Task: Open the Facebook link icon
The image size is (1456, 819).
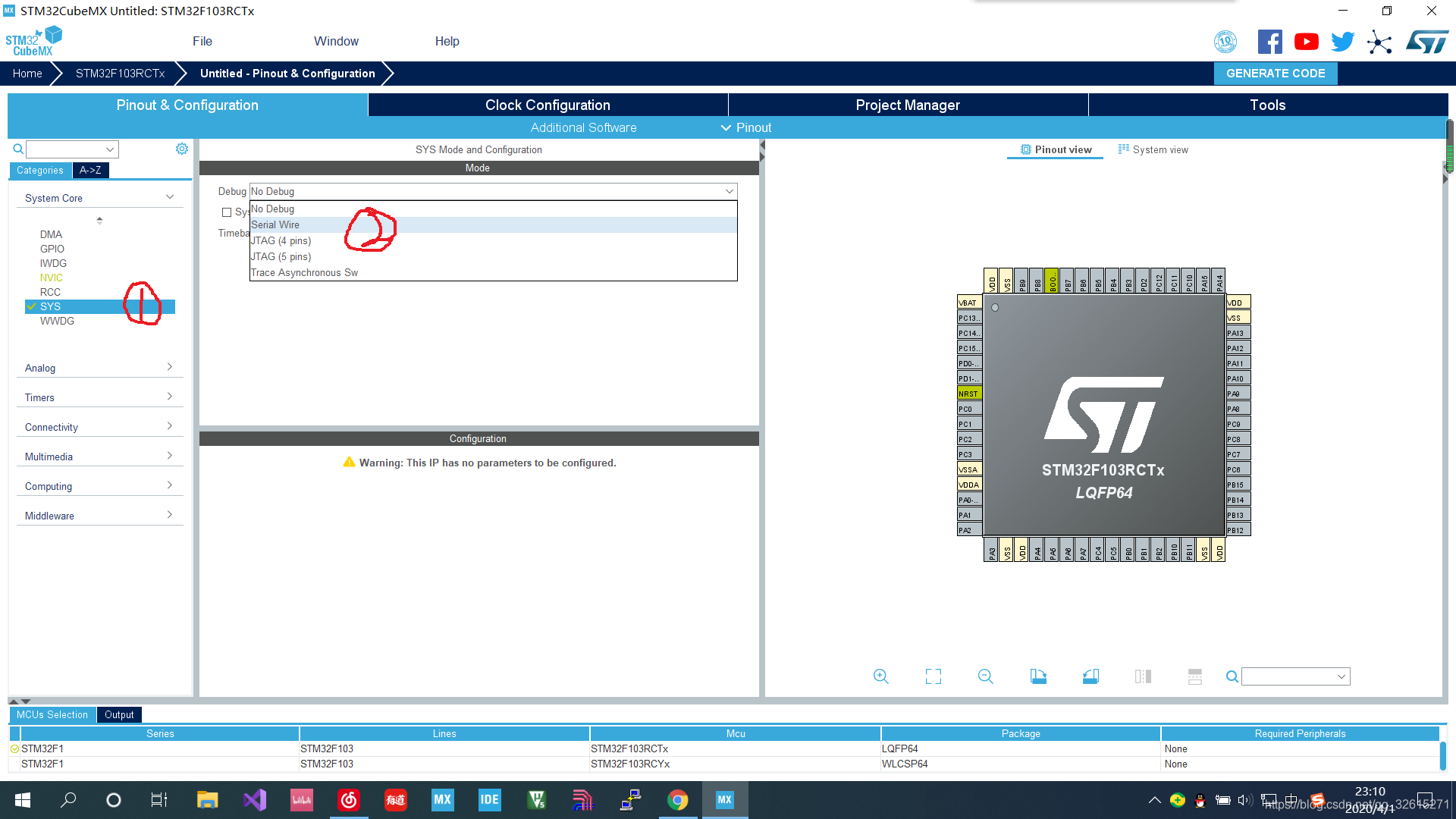Action: 1269,42
